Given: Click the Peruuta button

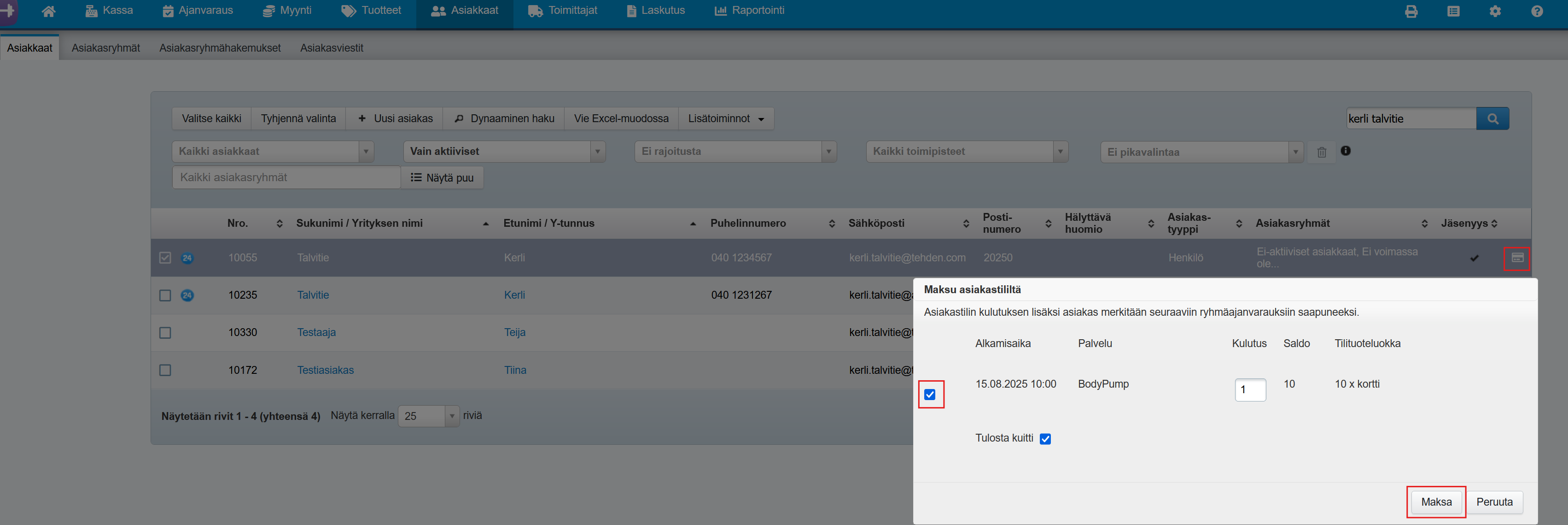Looking at the screenshot, I should pyautogui.click(x=1494, y=502).
